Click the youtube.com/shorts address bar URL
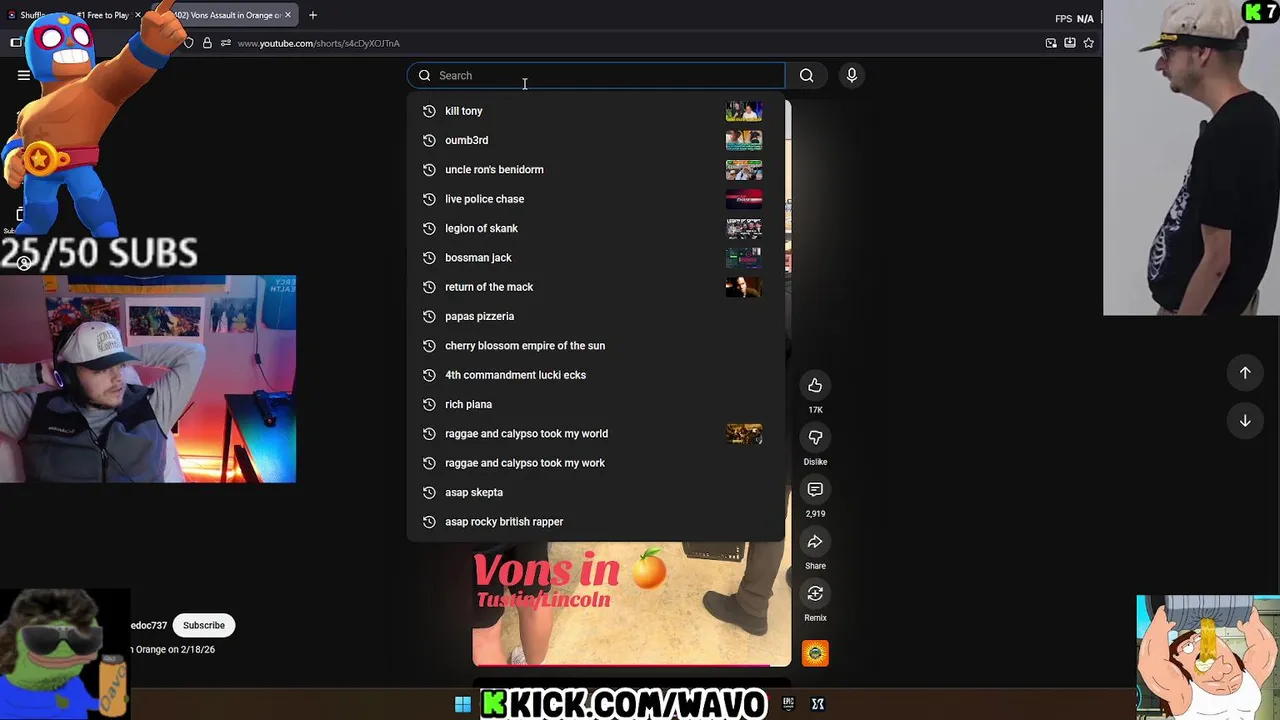This screenshot has width=1280, height=720. (318, 43)
